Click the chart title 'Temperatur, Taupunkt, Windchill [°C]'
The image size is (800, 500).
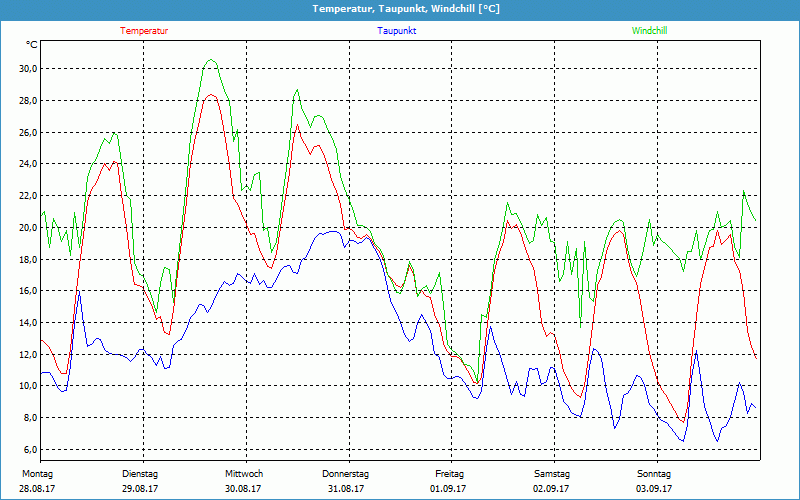tap(406, 9)
